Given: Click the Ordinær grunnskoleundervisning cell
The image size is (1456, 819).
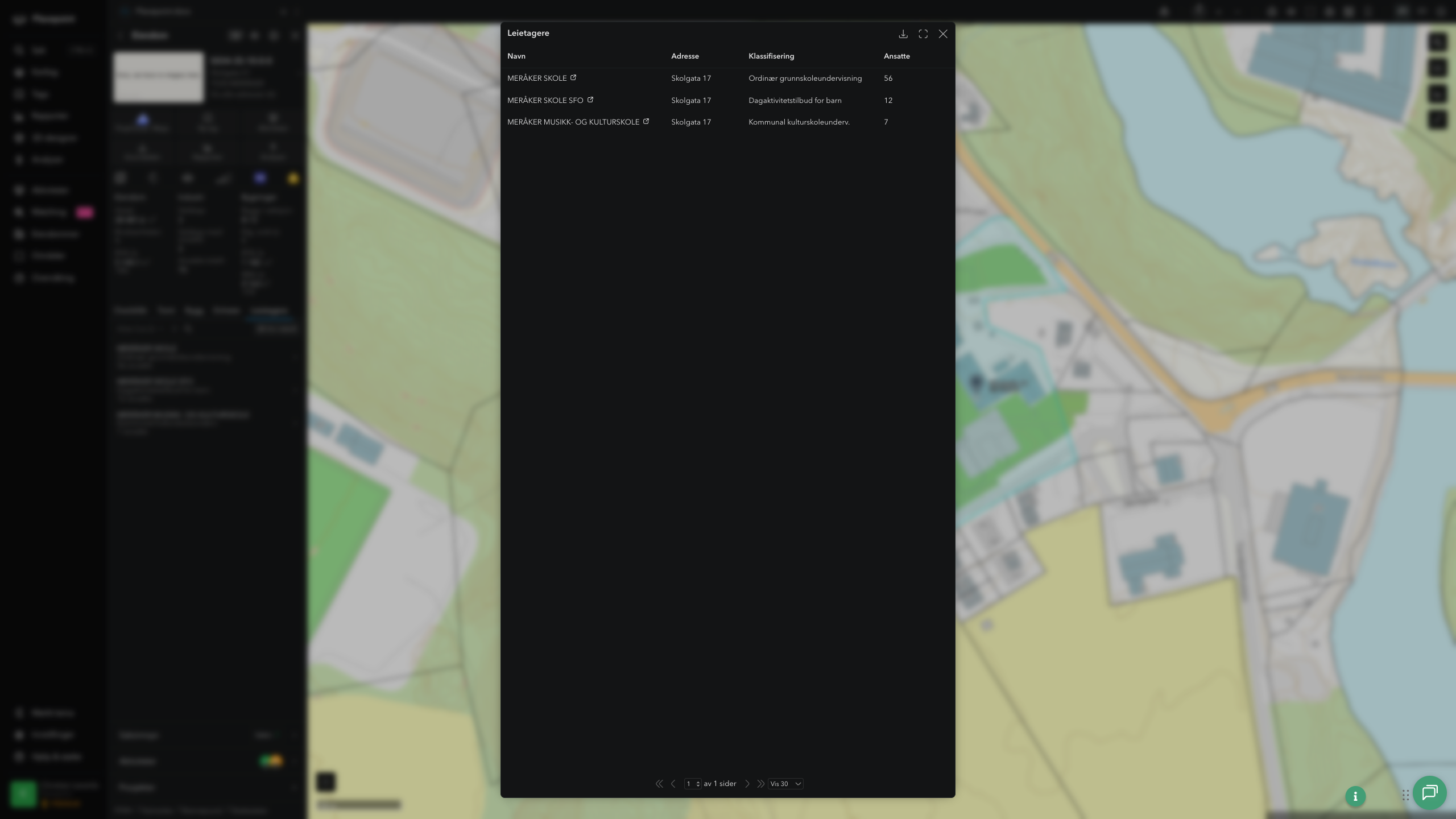Looking at the screenshot, I should pyautogui.click(x=805, y=78).
